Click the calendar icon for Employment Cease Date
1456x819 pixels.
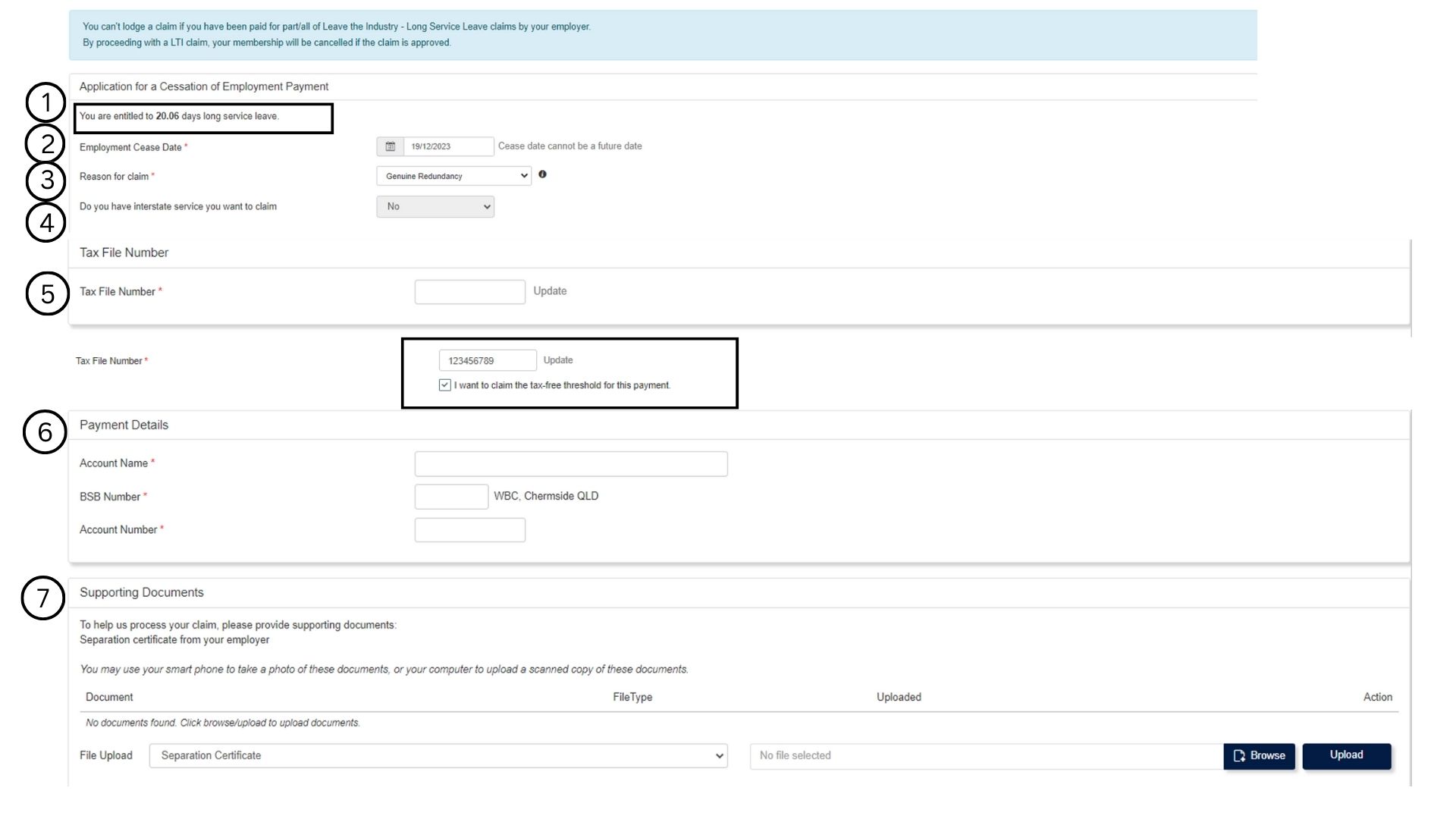click(x=388, y=145)
